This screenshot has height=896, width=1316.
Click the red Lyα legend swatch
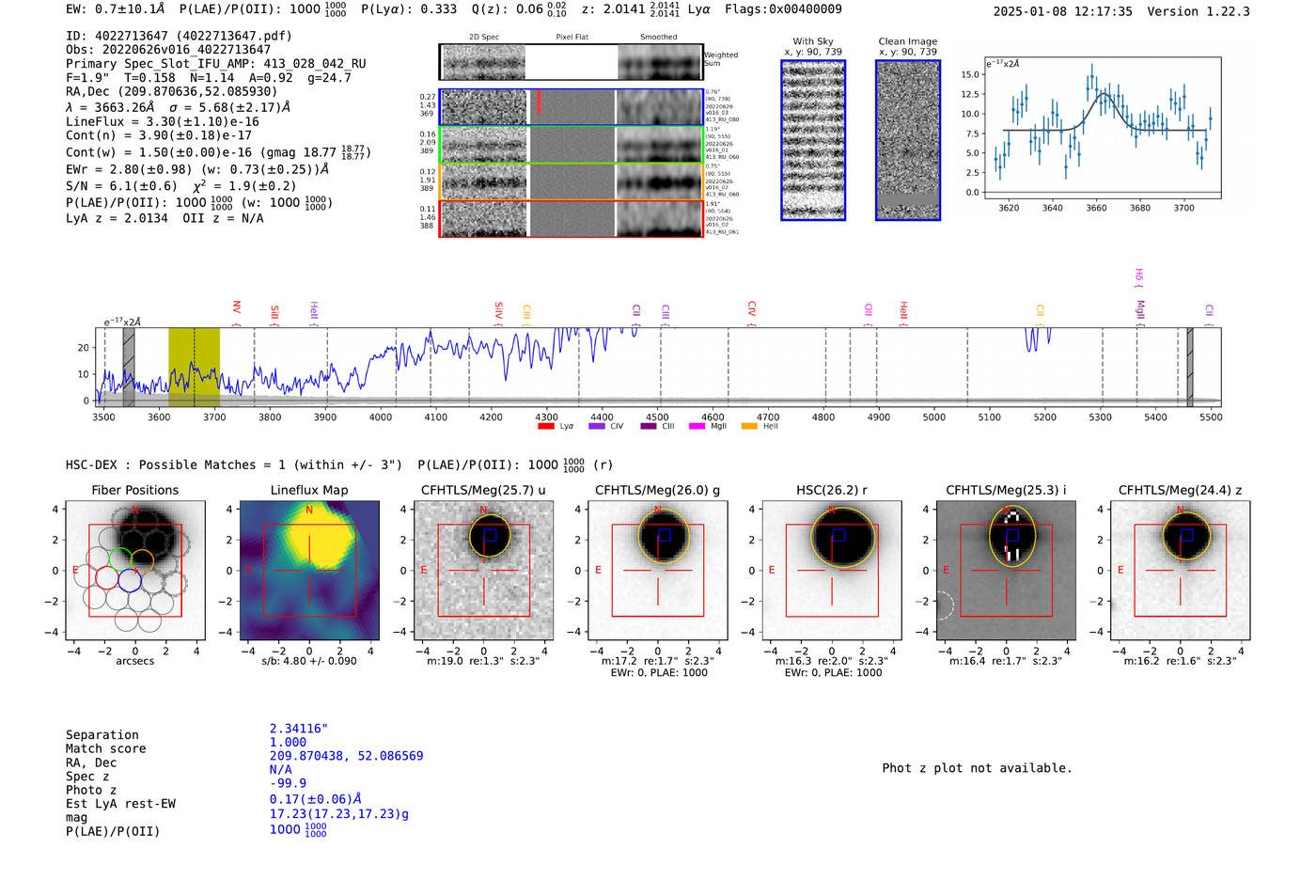pyautogui.click(x=545, y=426)
